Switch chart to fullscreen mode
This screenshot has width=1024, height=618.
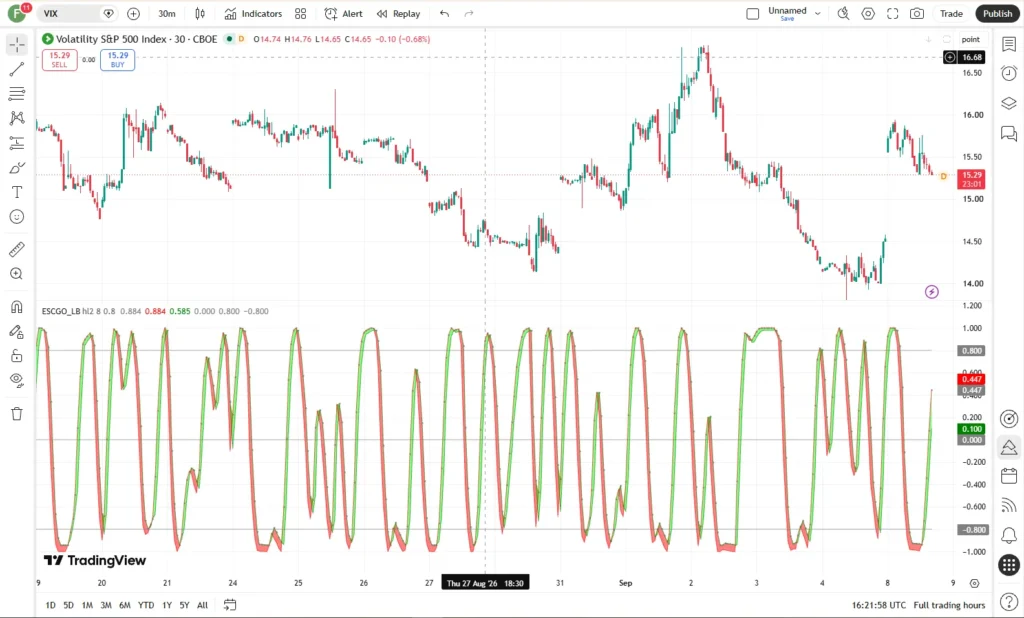[x=893, y=14]
